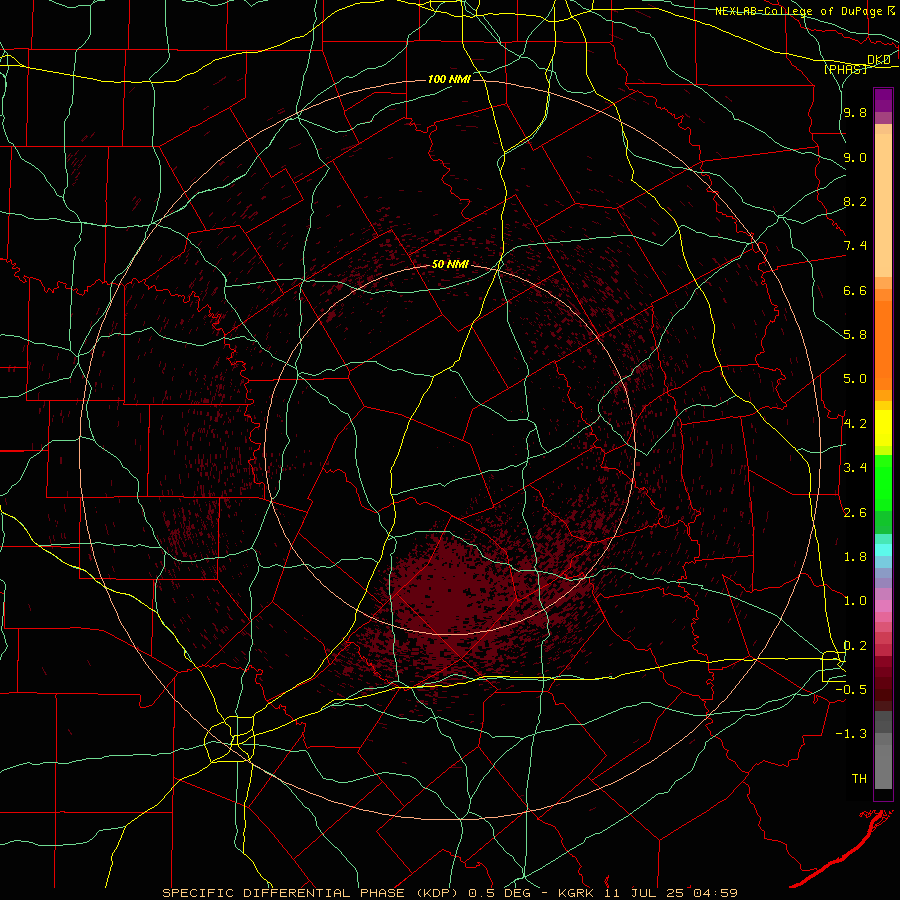Image resolution: width=900 pixels, height=900 pixels.
Task: Pick the purple band atop the color scale
Action: pyautogui.click(x=883, y=101)
